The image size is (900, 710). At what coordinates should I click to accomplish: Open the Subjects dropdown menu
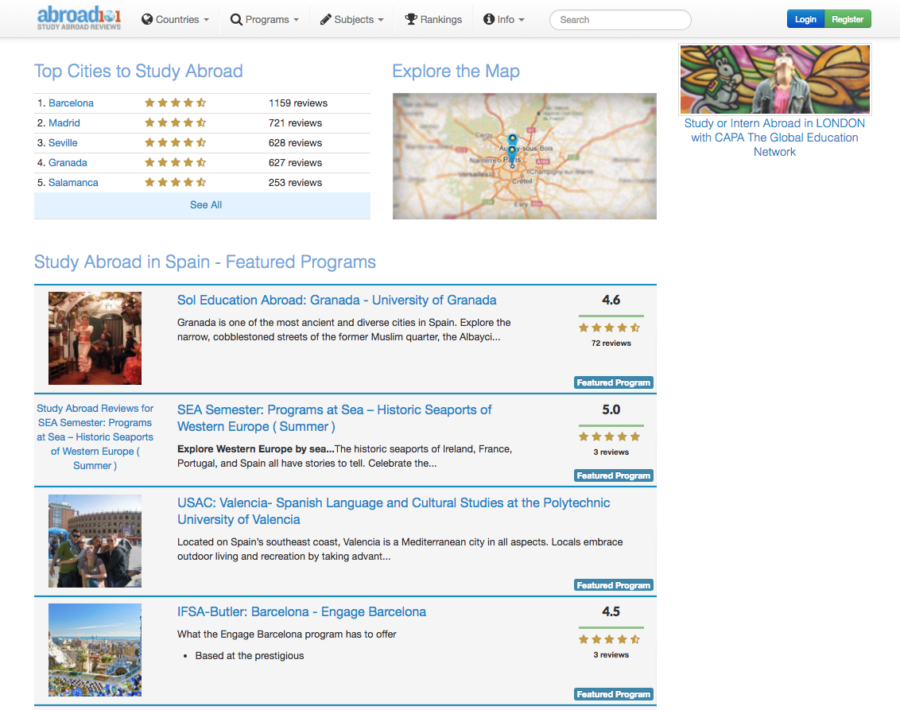point(352,19)
